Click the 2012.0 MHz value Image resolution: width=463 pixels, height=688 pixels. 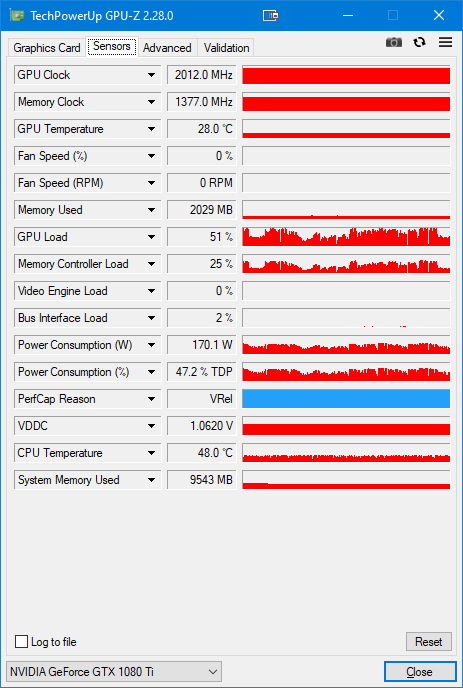point(204,75)
